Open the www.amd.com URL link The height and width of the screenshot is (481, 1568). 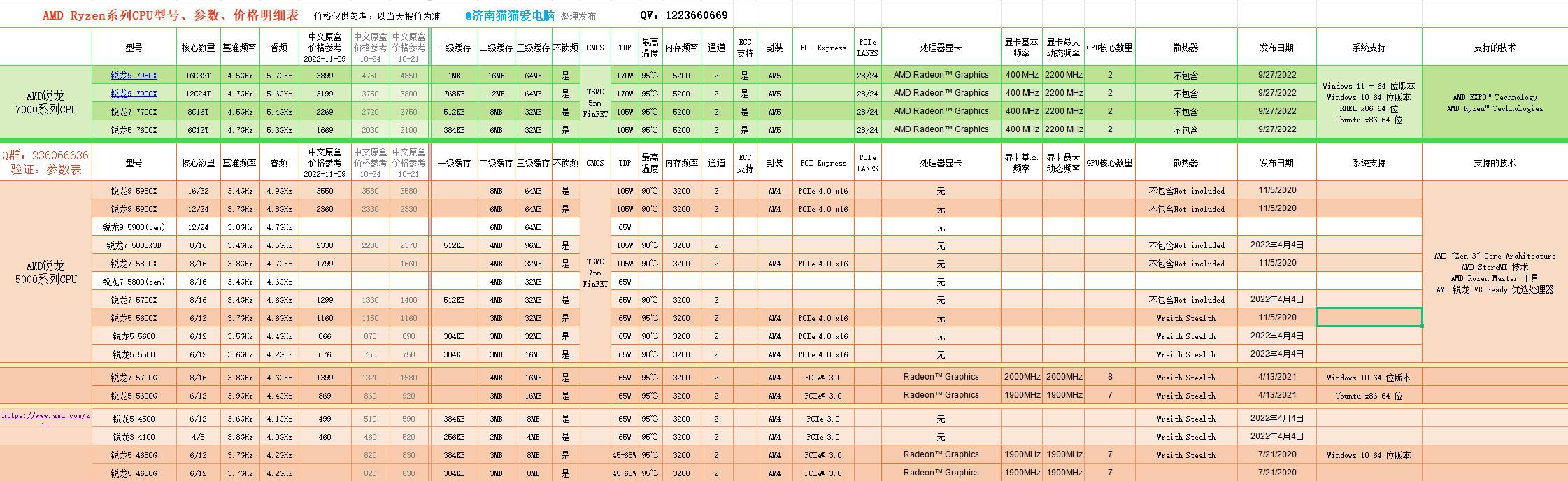click(45, 416)
